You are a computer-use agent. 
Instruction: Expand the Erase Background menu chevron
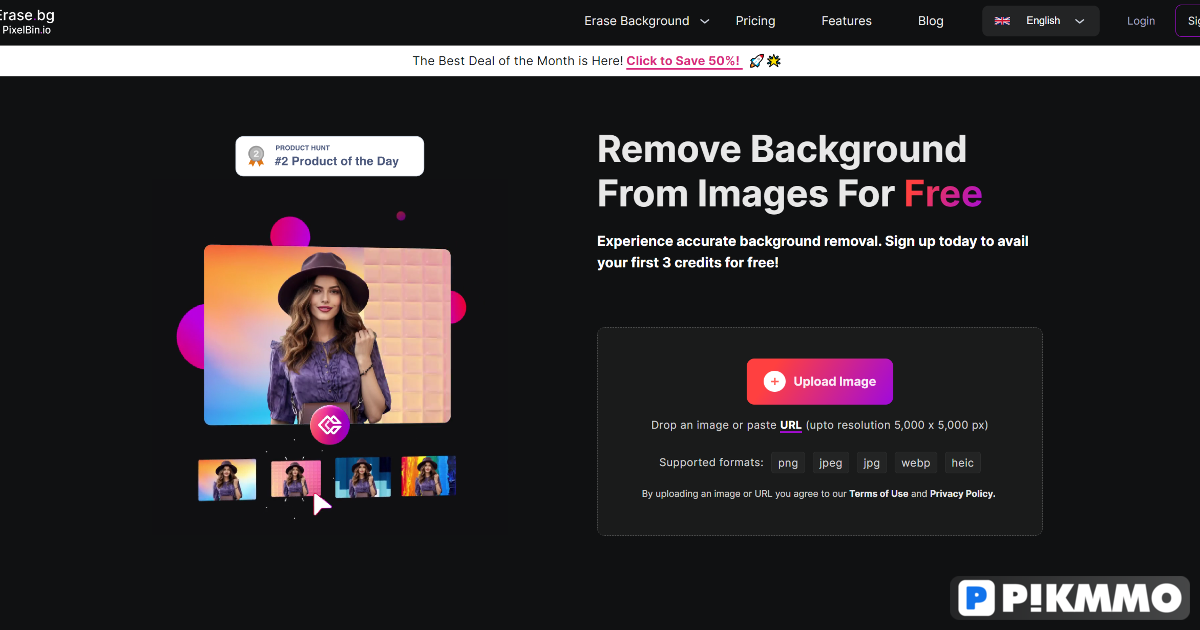coord(705,21)
